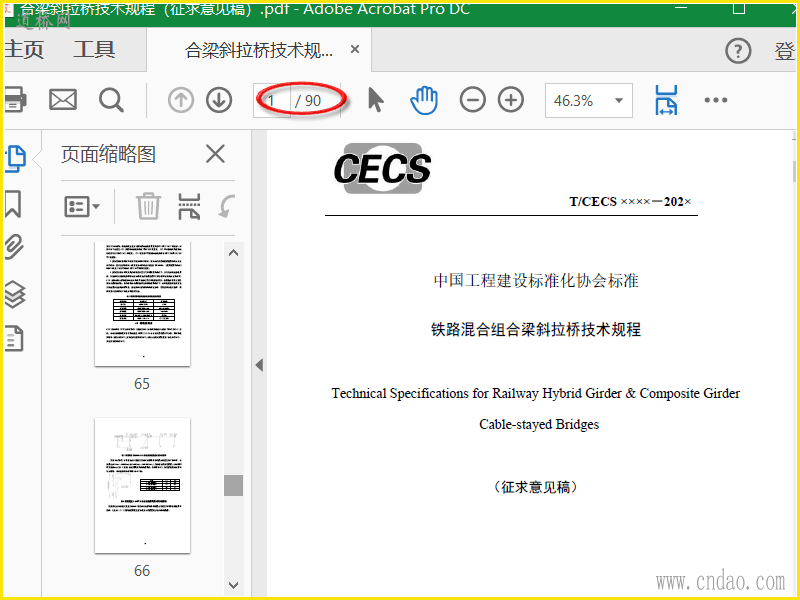Open Layers panel icon
The image size is (800, 600).
point(15,294)
